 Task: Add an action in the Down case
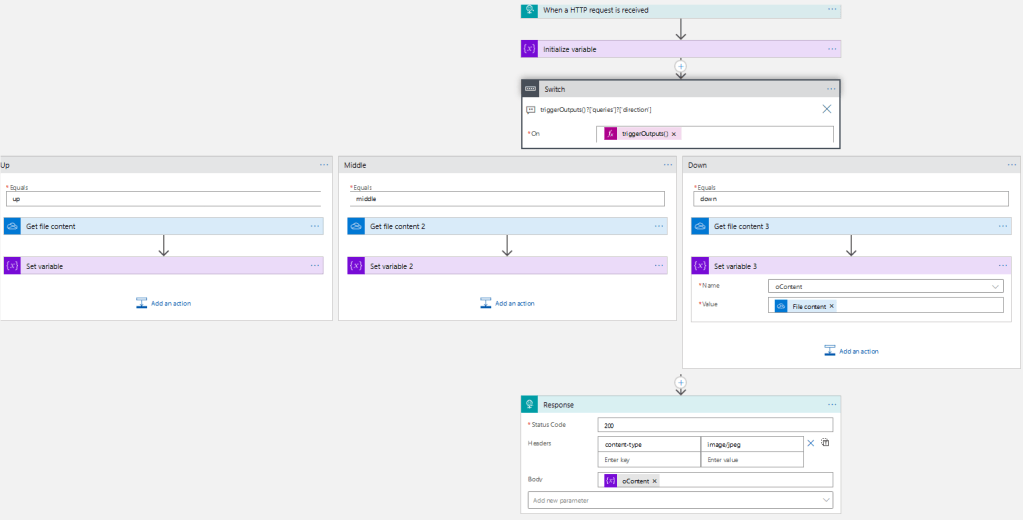[x=851, y=351]
